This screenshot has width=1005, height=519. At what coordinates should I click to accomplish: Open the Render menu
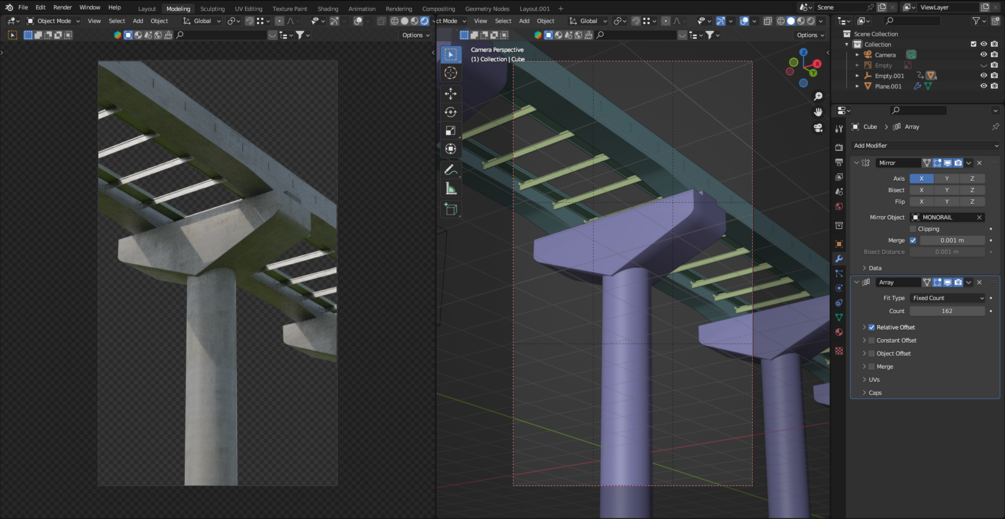pos(63,7)
